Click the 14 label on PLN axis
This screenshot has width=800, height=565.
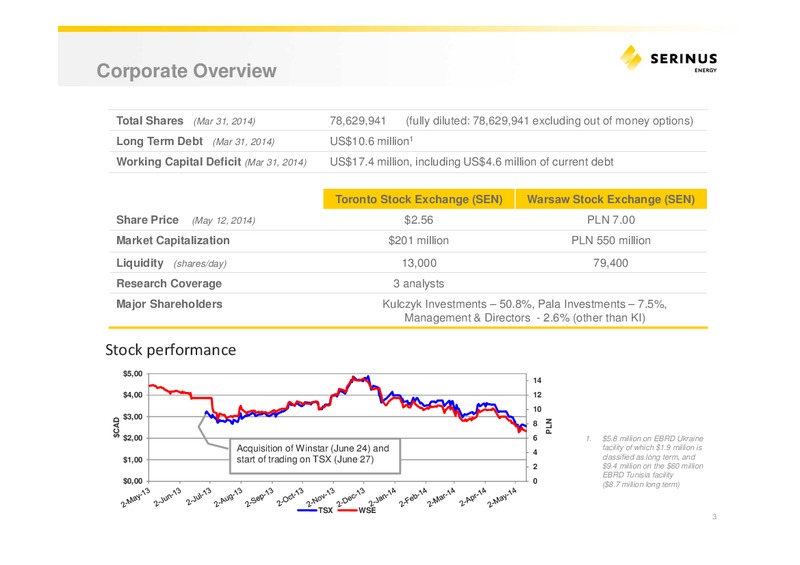537,381
